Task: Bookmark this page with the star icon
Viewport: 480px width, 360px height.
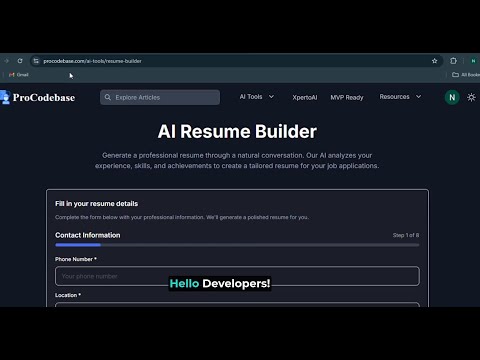Action: click(x=434, y=61)
